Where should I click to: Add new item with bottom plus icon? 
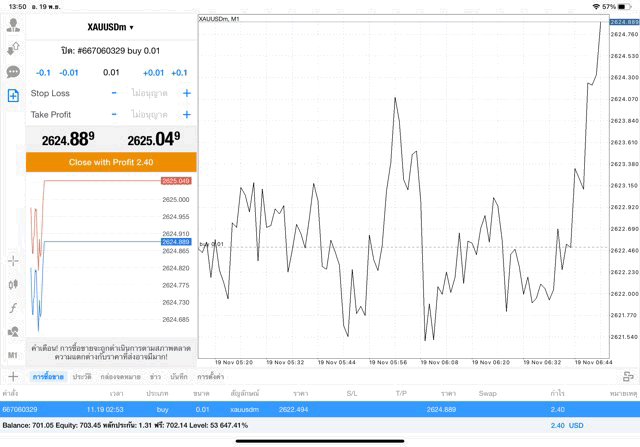[x=13, y=377]
